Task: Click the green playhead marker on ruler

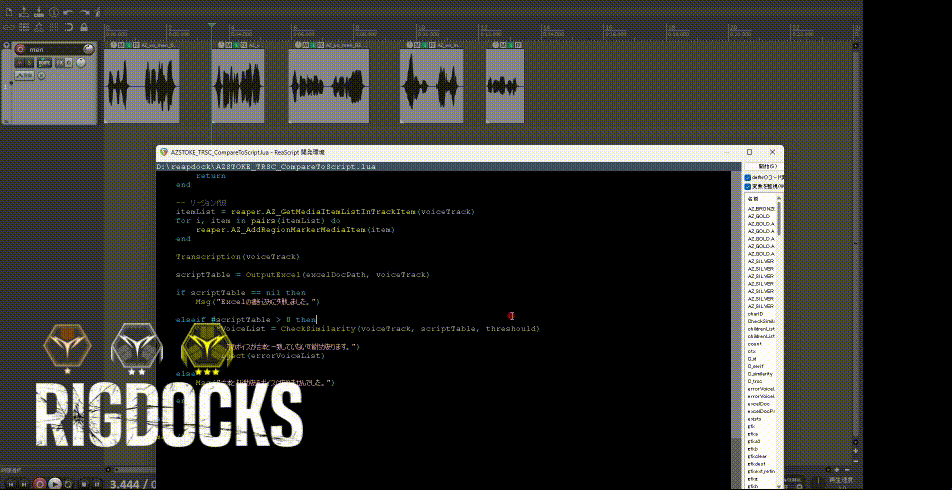Action: point(211,26)
